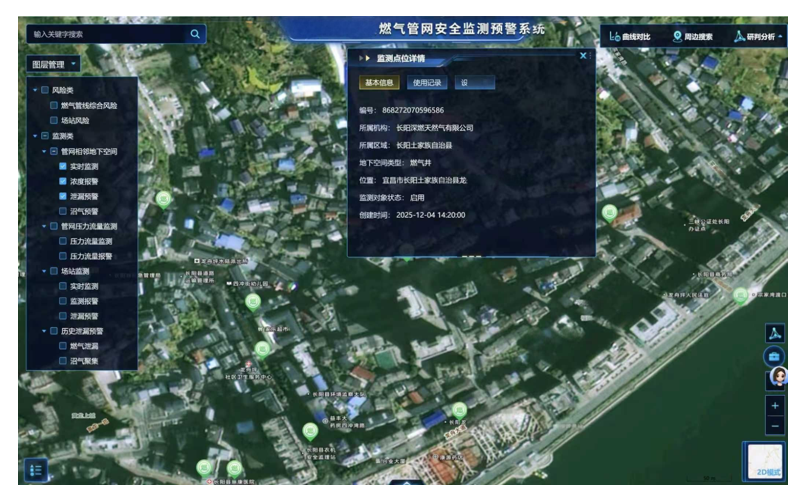Check the 风险类 checkbox

pyautogui.click(x=45, y=90)
